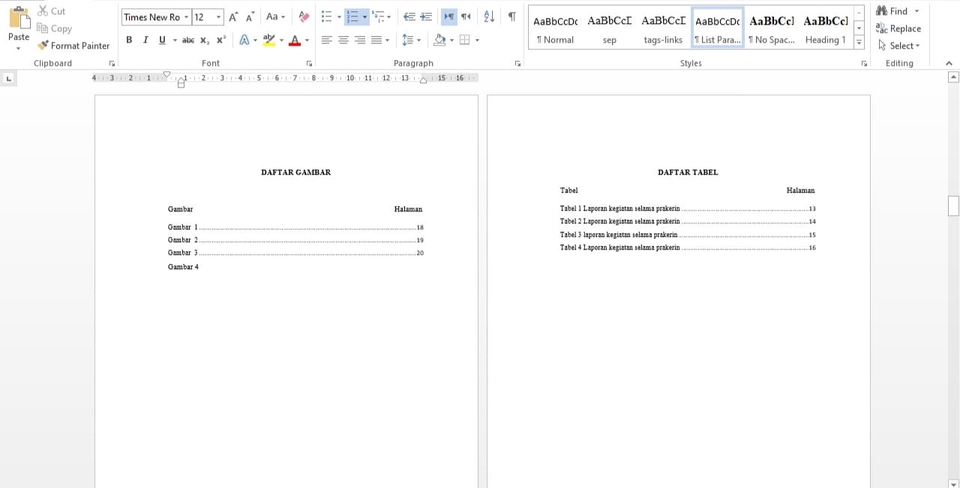Toggle show paragraph marks
The height and width of the screenshot is (488, 960).
click(512, 17)
